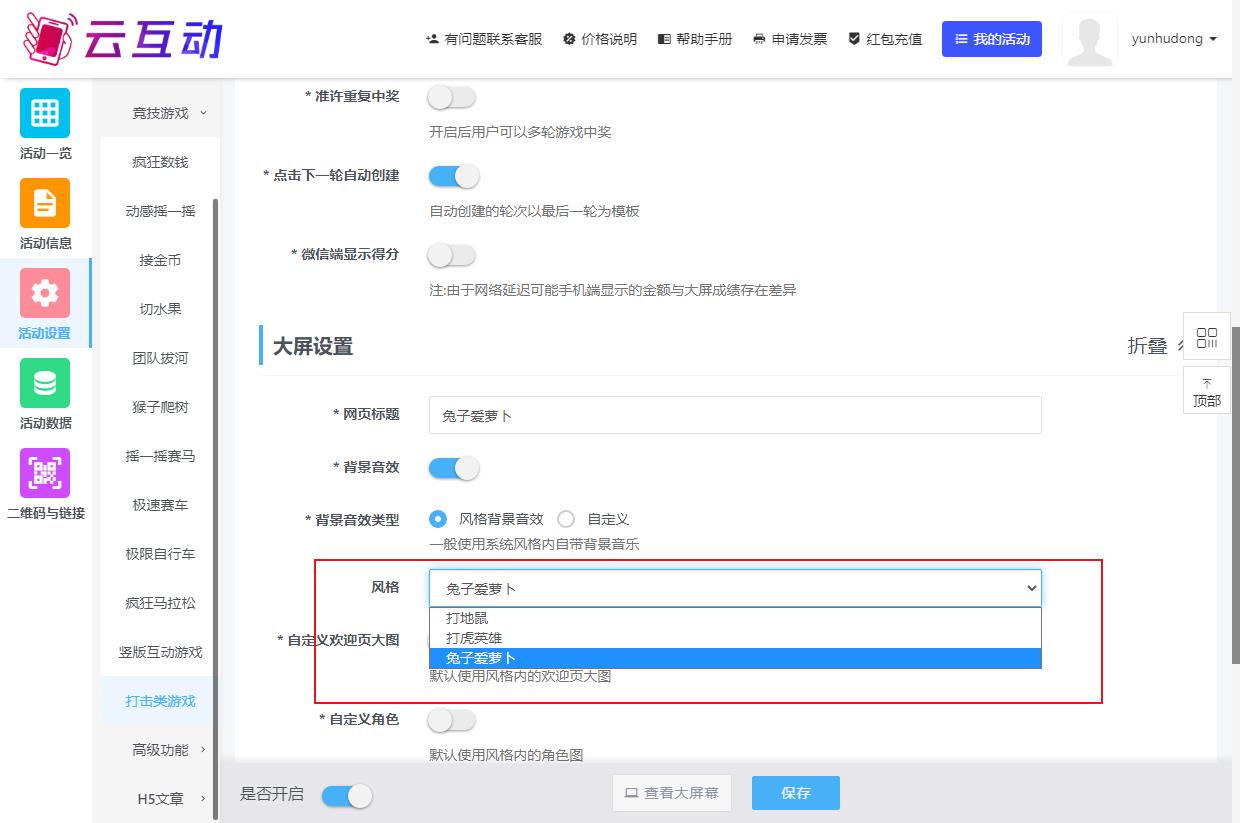The image size is (1240, 823).
Task: Open the 接金币 sidebar item
Action: click(160, 260)
